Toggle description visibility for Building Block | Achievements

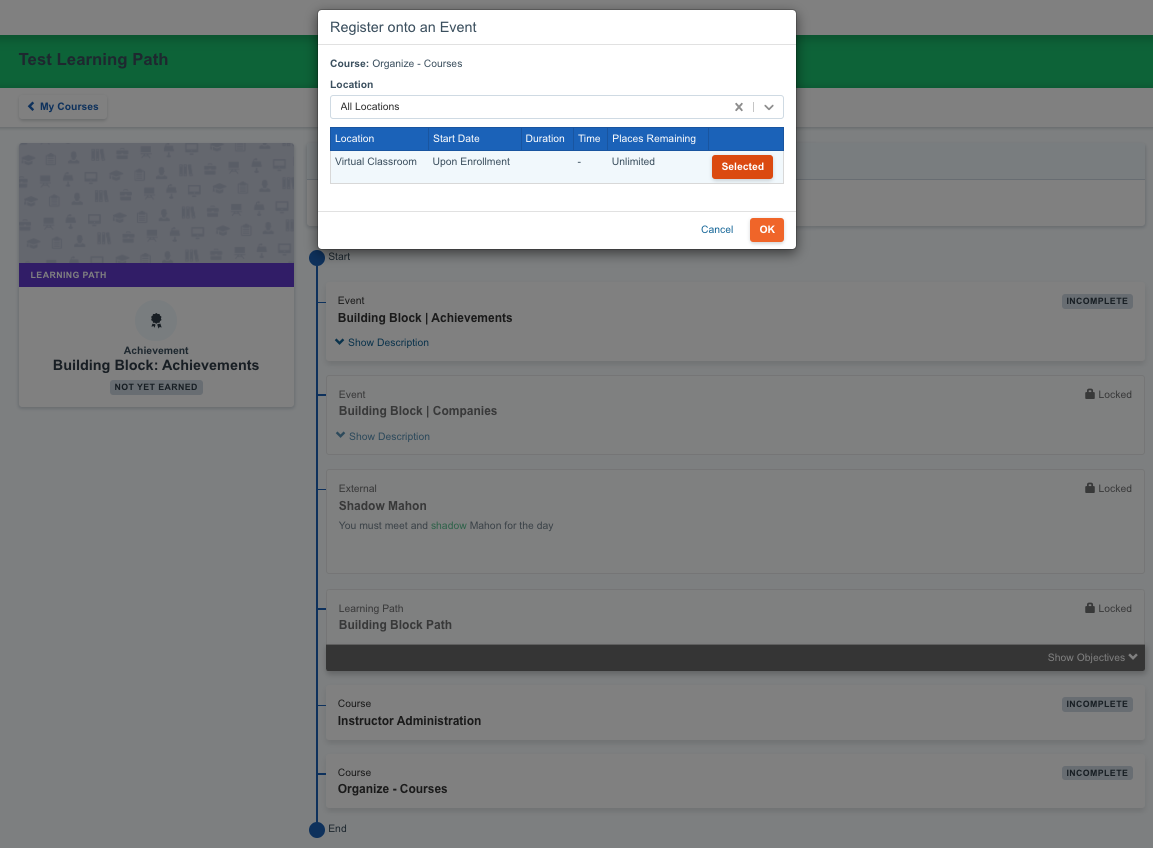click(x=381, y=342)
